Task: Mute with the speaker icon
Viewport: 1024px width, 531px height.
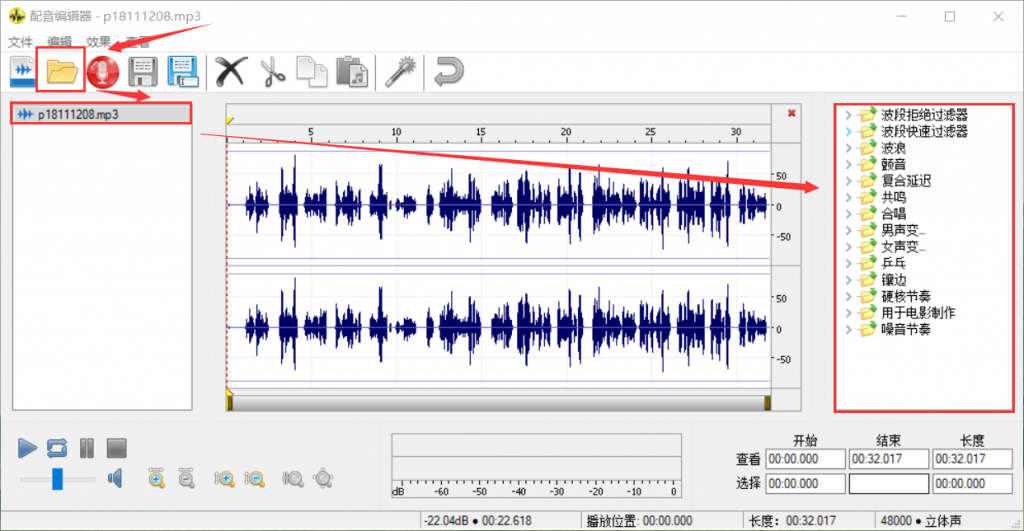Action: pyautogui.click(x=115, y=479)
